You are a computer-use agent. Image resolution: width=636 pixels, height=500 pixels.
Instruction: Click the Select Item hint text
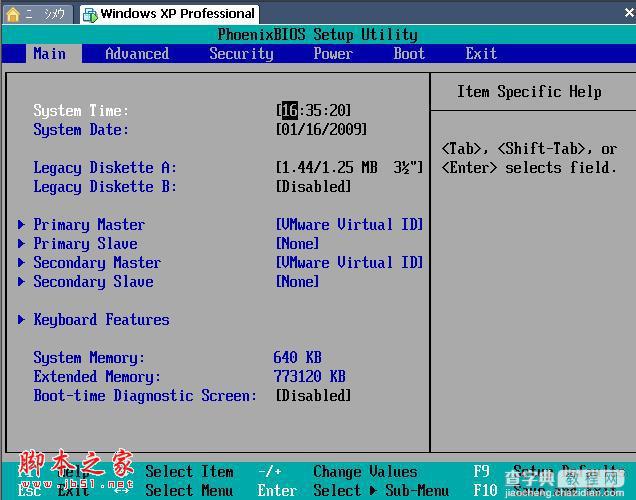[189, 472]
